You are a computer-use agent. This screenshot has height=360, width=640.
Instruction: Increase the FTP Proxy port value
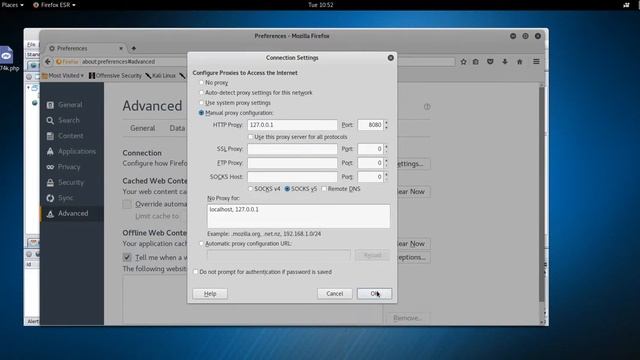(x=386, y=160)
